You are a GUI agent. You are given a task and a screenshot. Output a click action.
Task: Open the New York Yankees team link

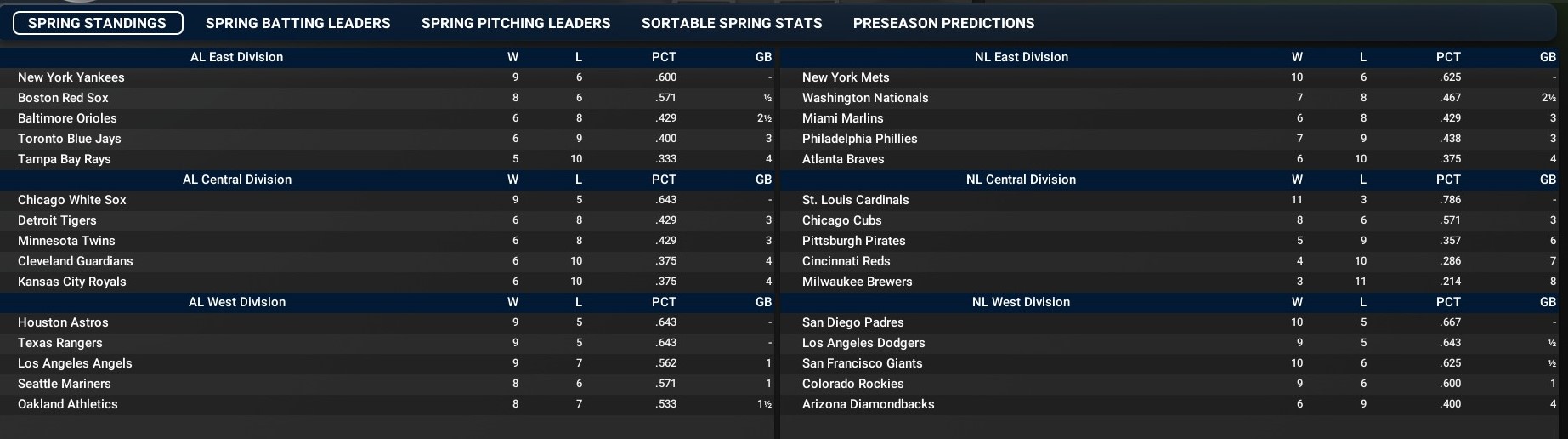click(x=71, y=77)
